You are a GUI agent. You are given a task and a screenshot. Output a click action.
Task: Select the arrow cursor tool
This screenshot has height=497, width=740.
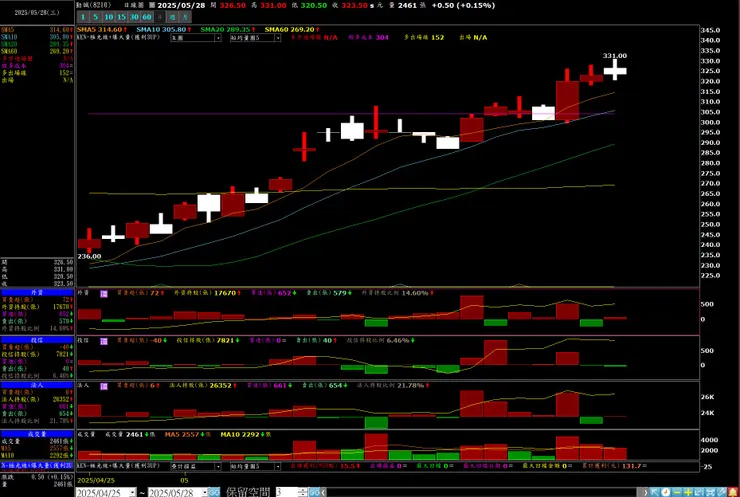point(655,492)
